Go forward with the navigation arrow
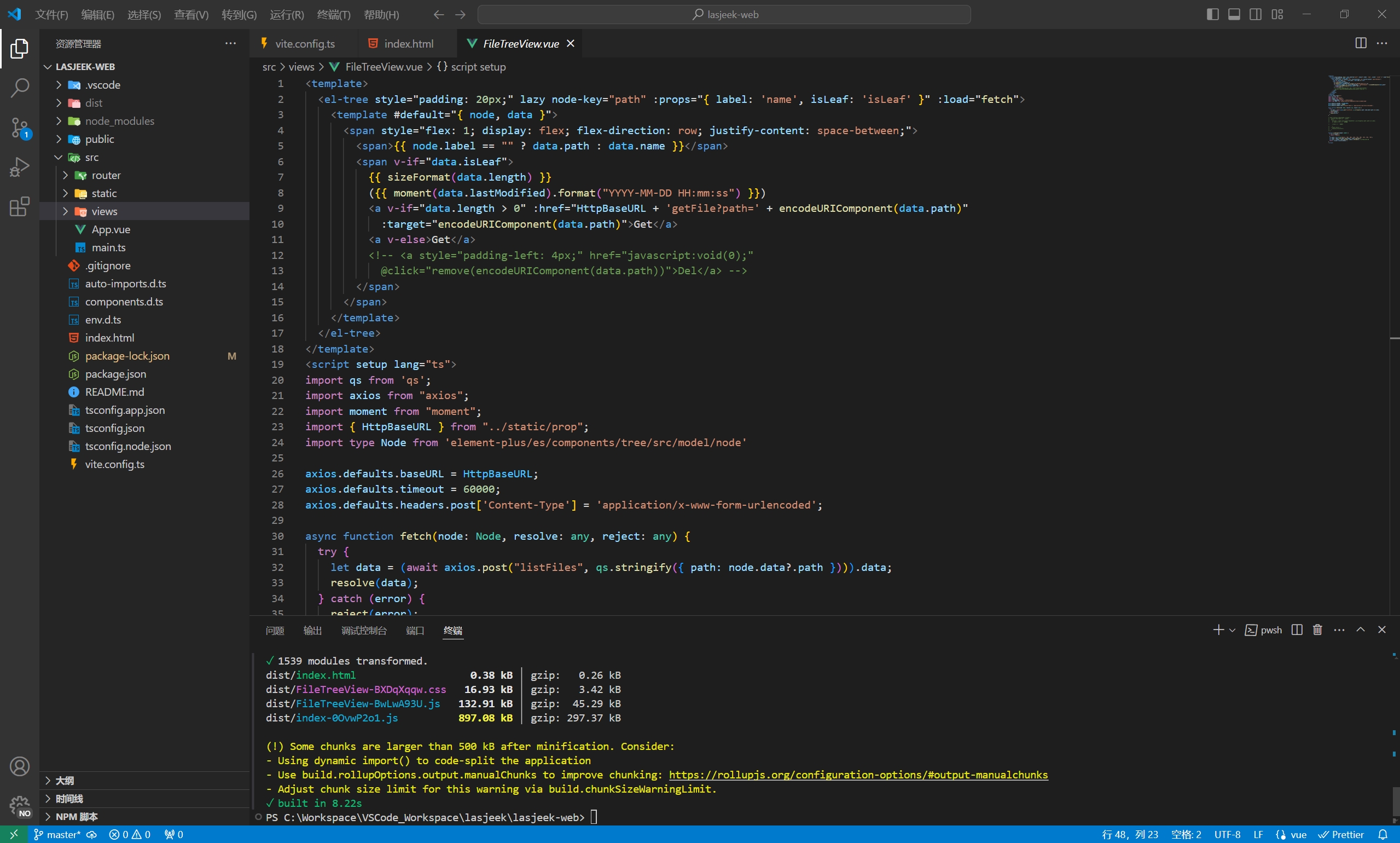This screenshot has height=843, width=1400. 461,15
